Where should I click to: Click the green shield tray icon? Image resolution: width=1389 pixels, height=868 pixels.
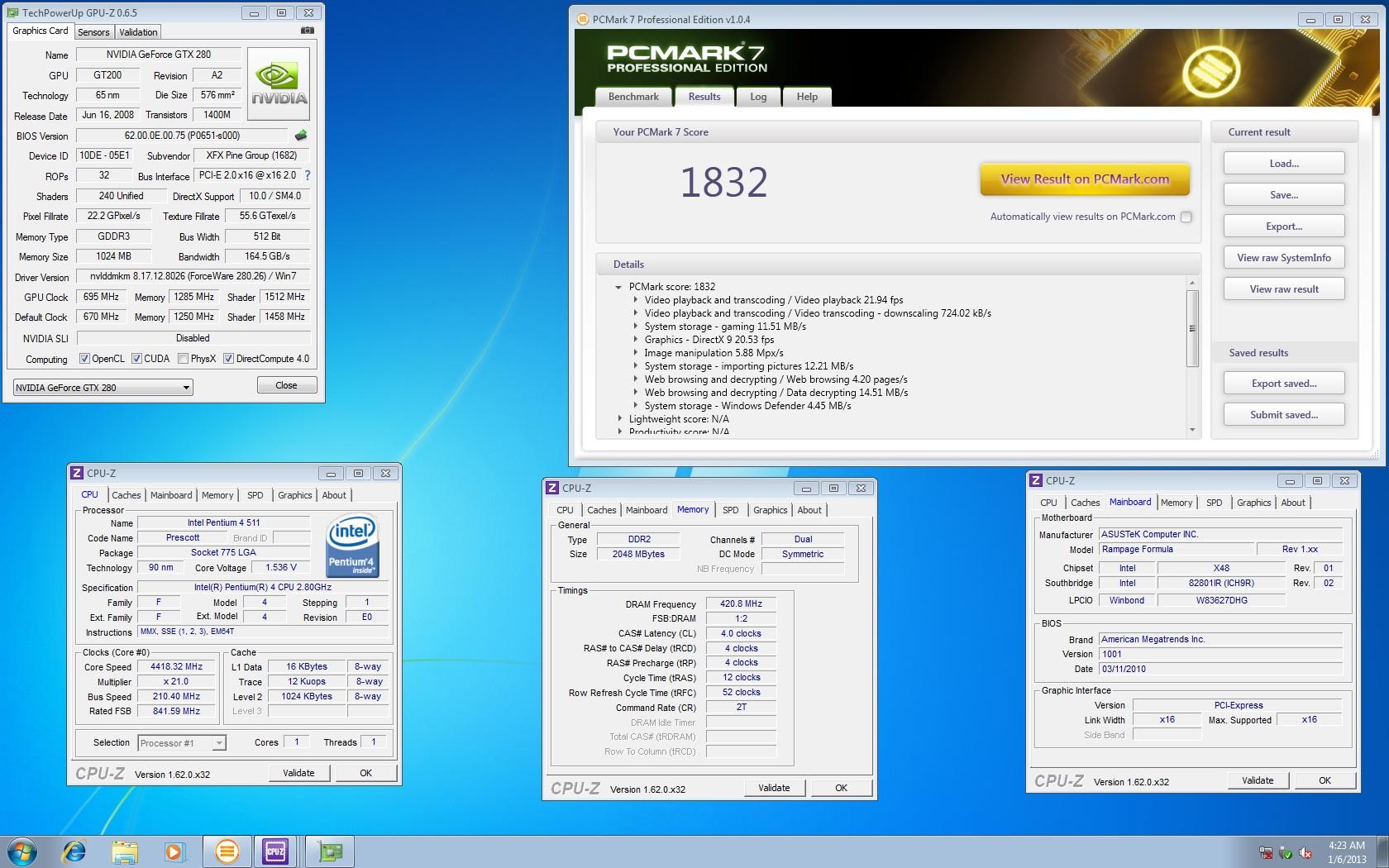click(x=1286, y=852)
